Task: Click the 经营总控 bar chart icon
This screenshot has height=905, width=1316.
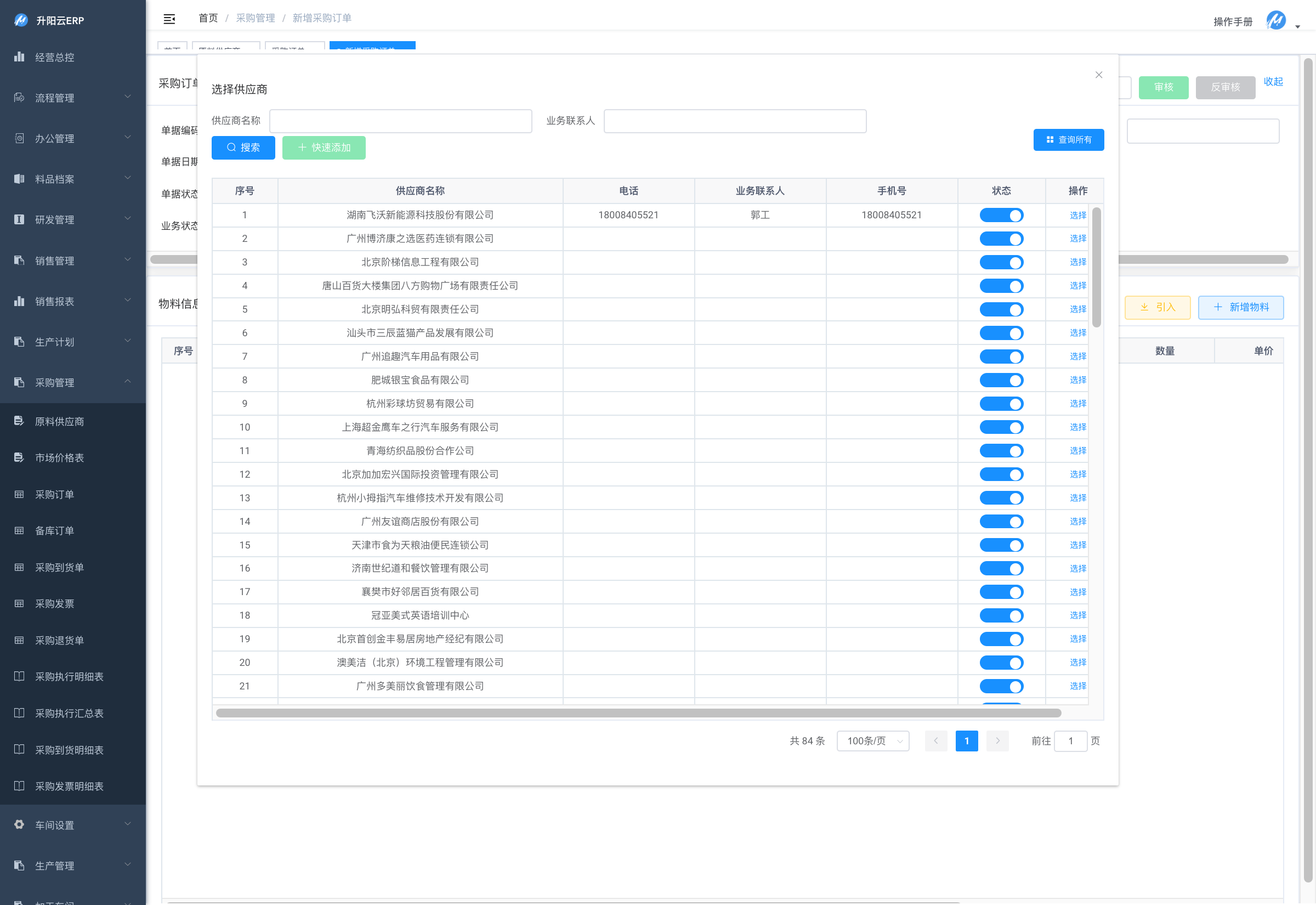Action: [19, 56]
